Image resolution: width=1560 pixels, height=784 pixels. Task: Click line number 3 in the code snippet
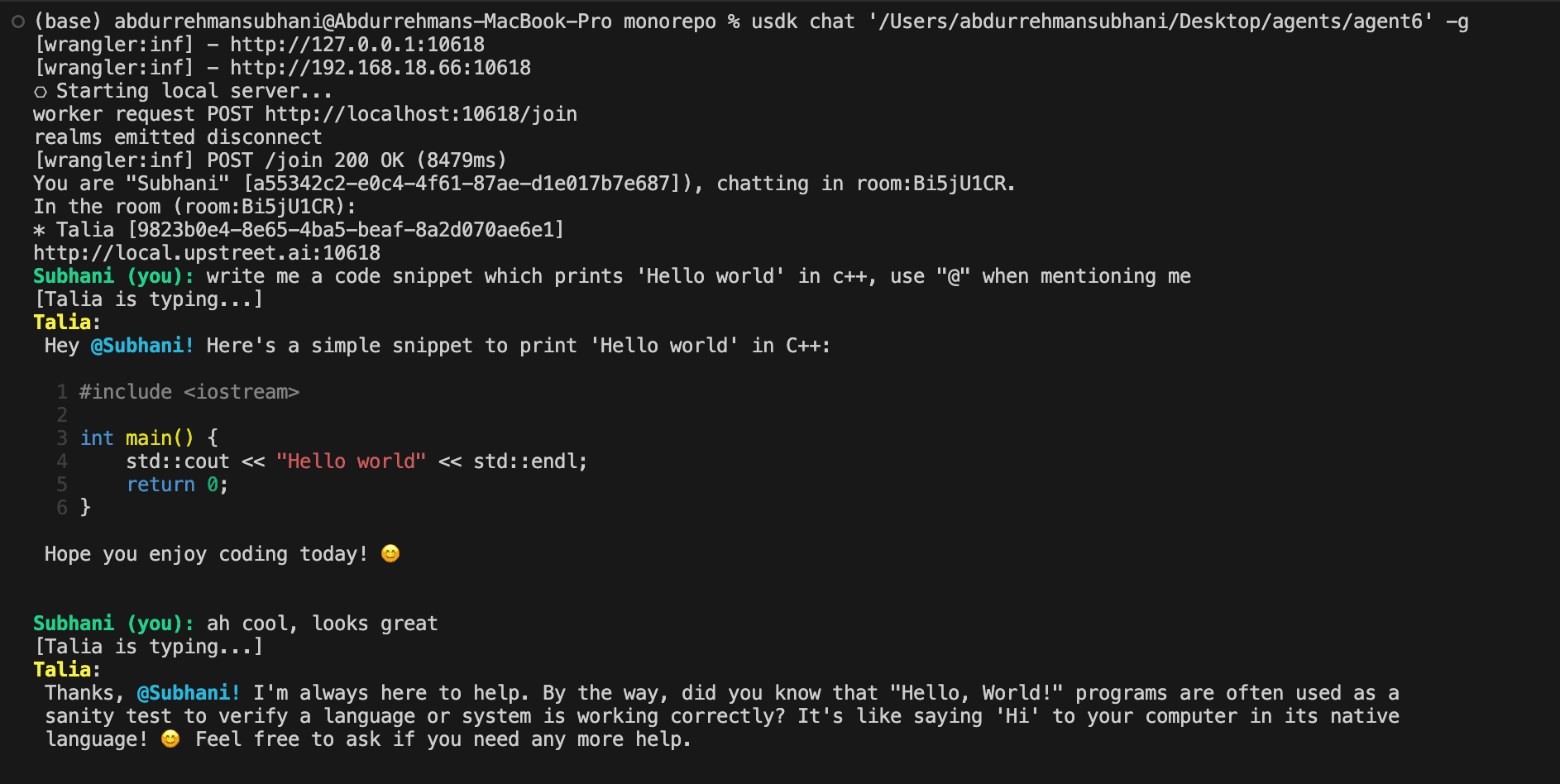tap(62, 438)
